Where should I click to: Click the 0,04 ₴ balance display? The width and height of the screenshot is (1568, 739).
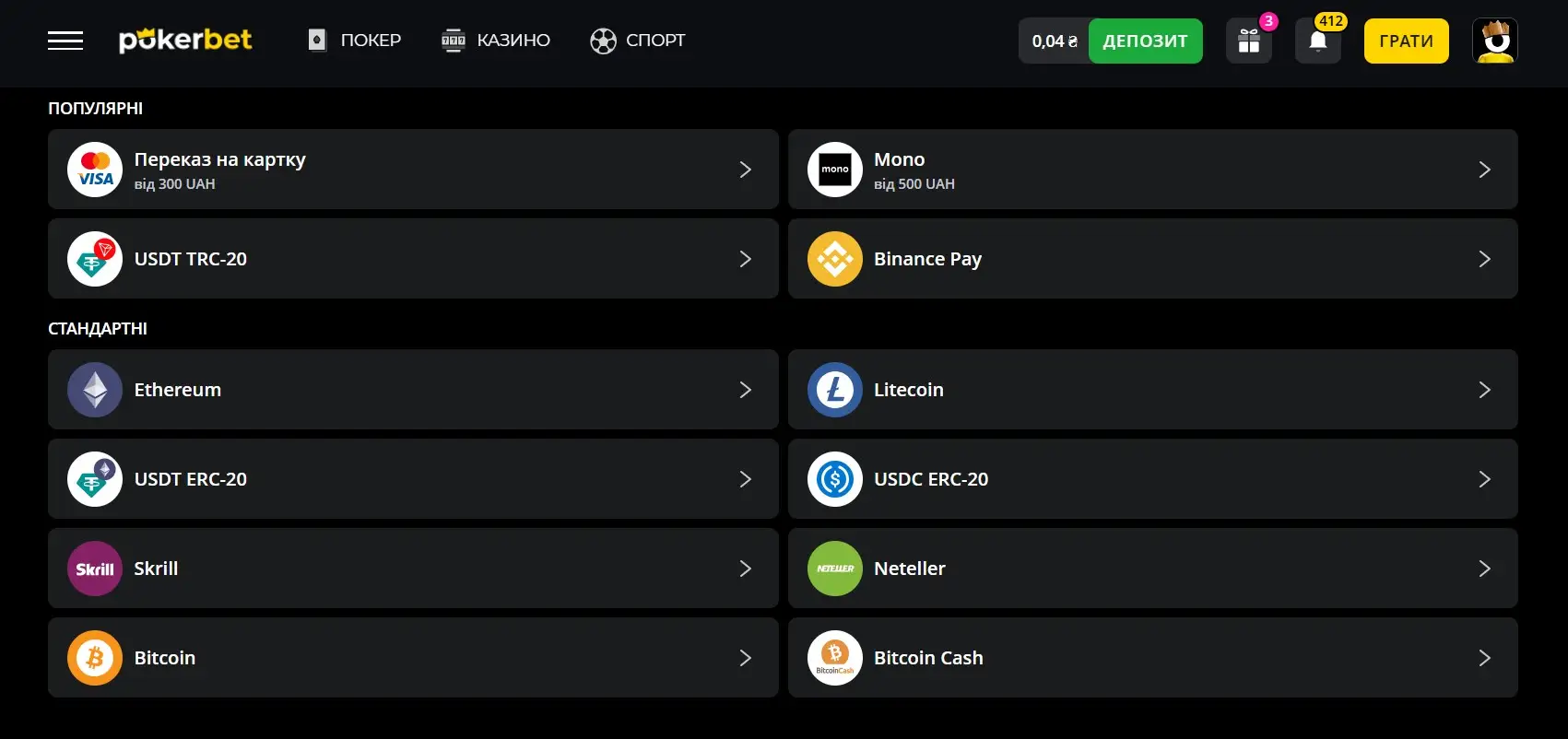[1055, 41]
